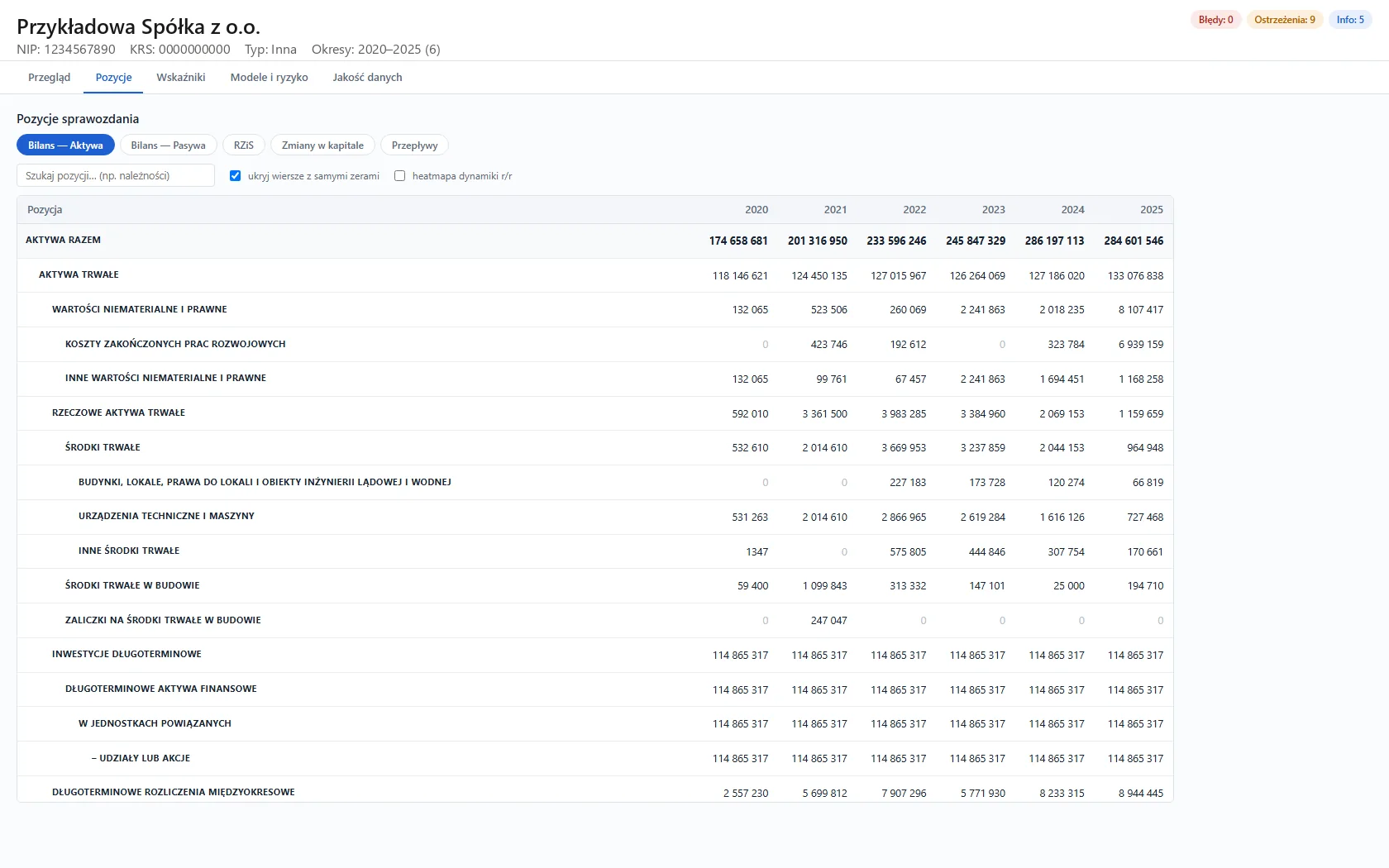This screenshot has width=1389, height=868.
Task: Open the Przegląd tab
Action: tap(49, 78)
